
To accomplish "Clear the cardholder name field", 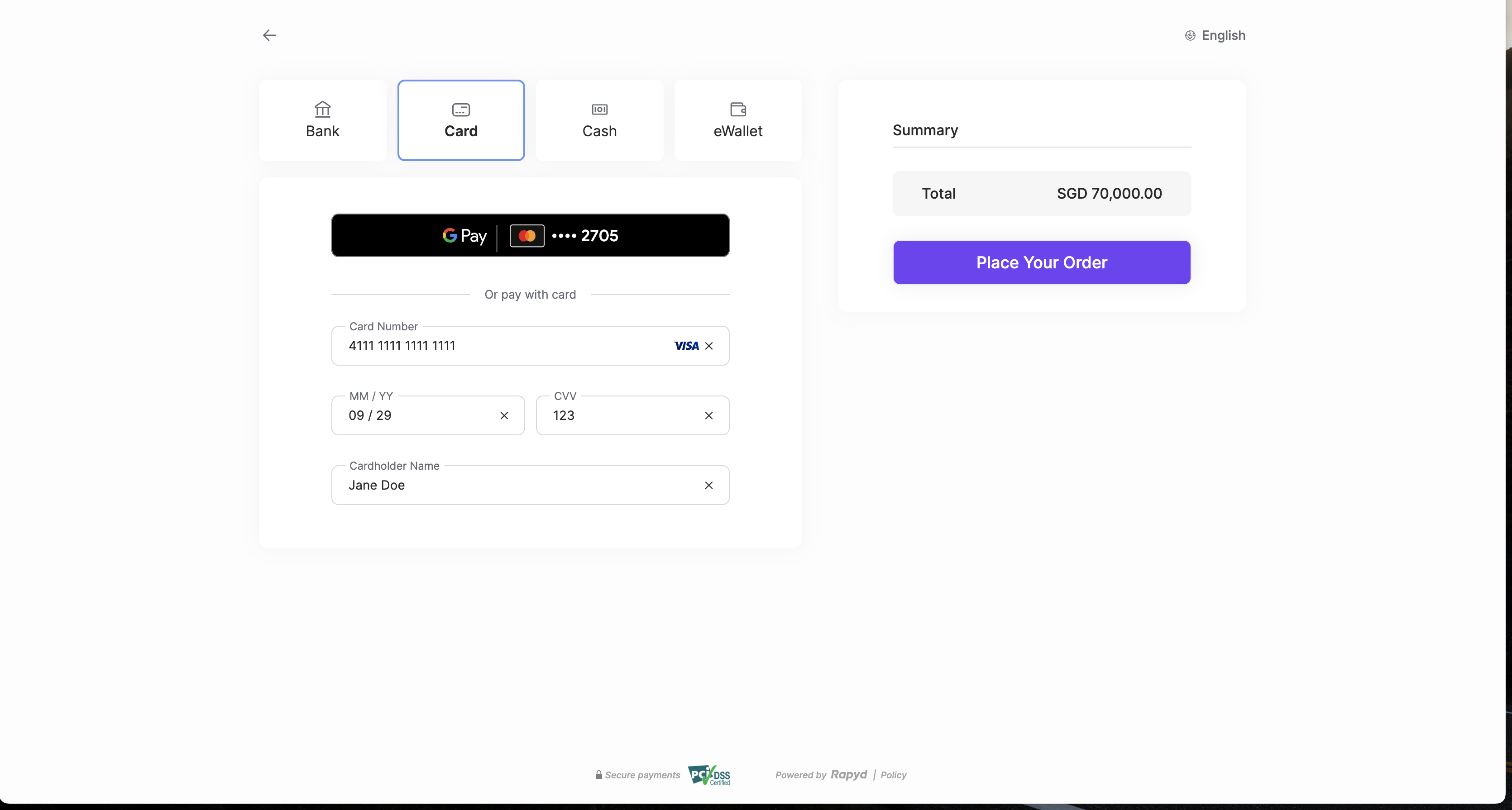I will pos(709,486).
